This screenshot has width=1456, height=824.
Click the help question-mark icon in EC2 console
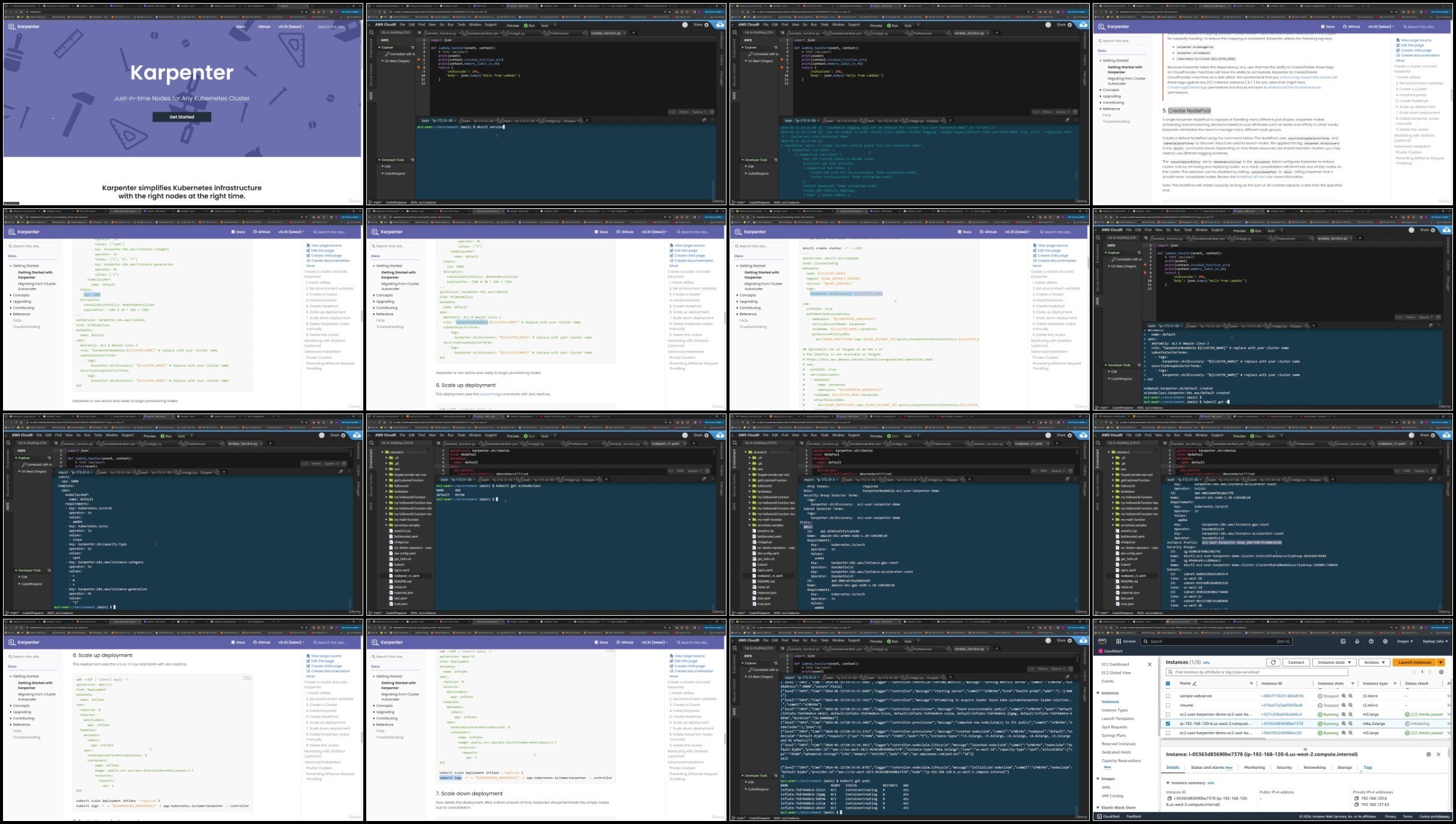pos(1371,641)
